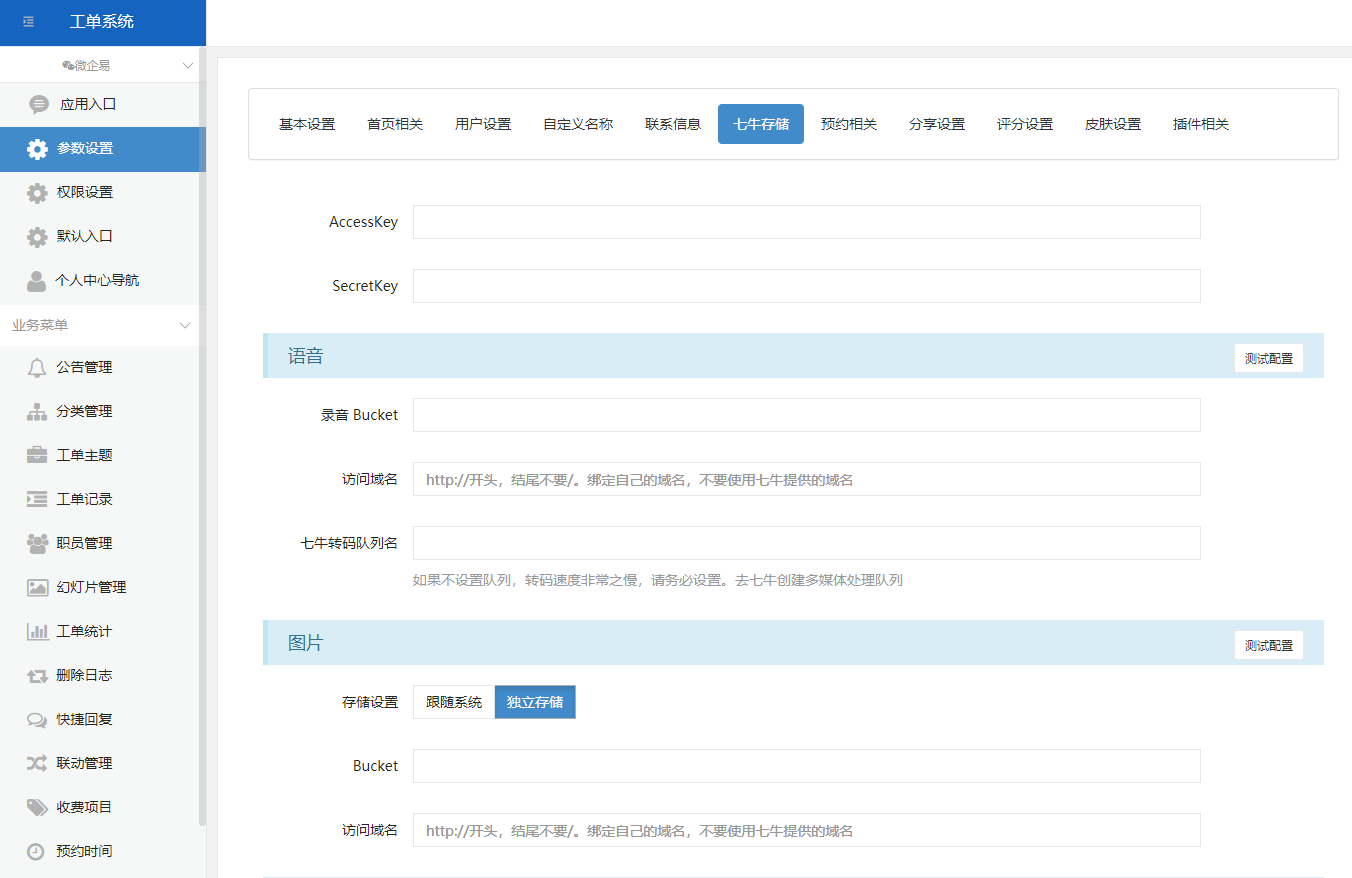The height and width of the screenshot is (878, 1352).
Task: Select the 职员管理 people icon
Action: [37, 543]
